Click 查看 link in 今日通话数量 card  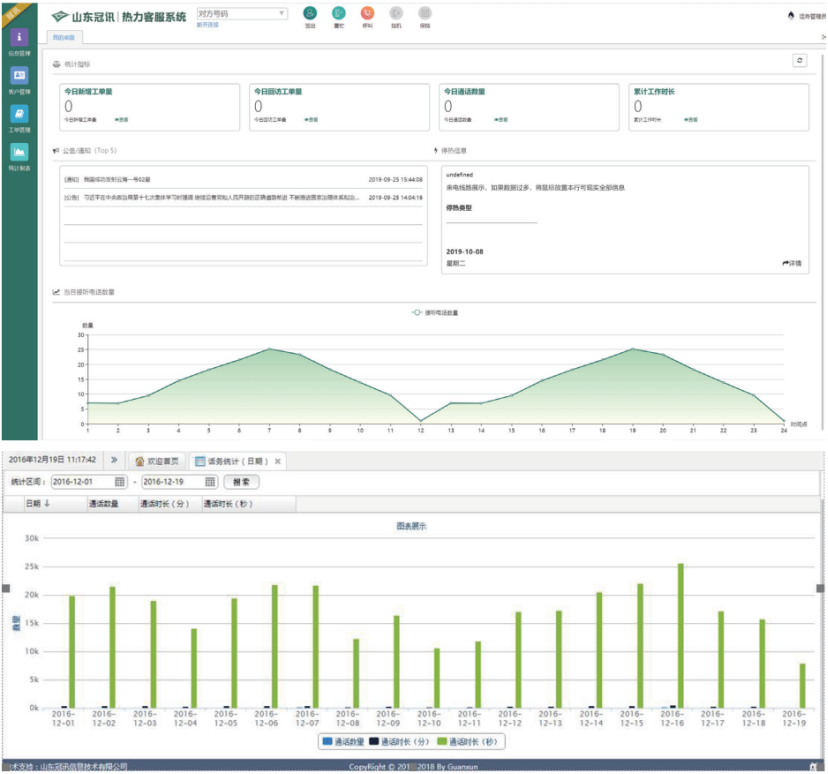pyautogui.click(x=501, y=120)
